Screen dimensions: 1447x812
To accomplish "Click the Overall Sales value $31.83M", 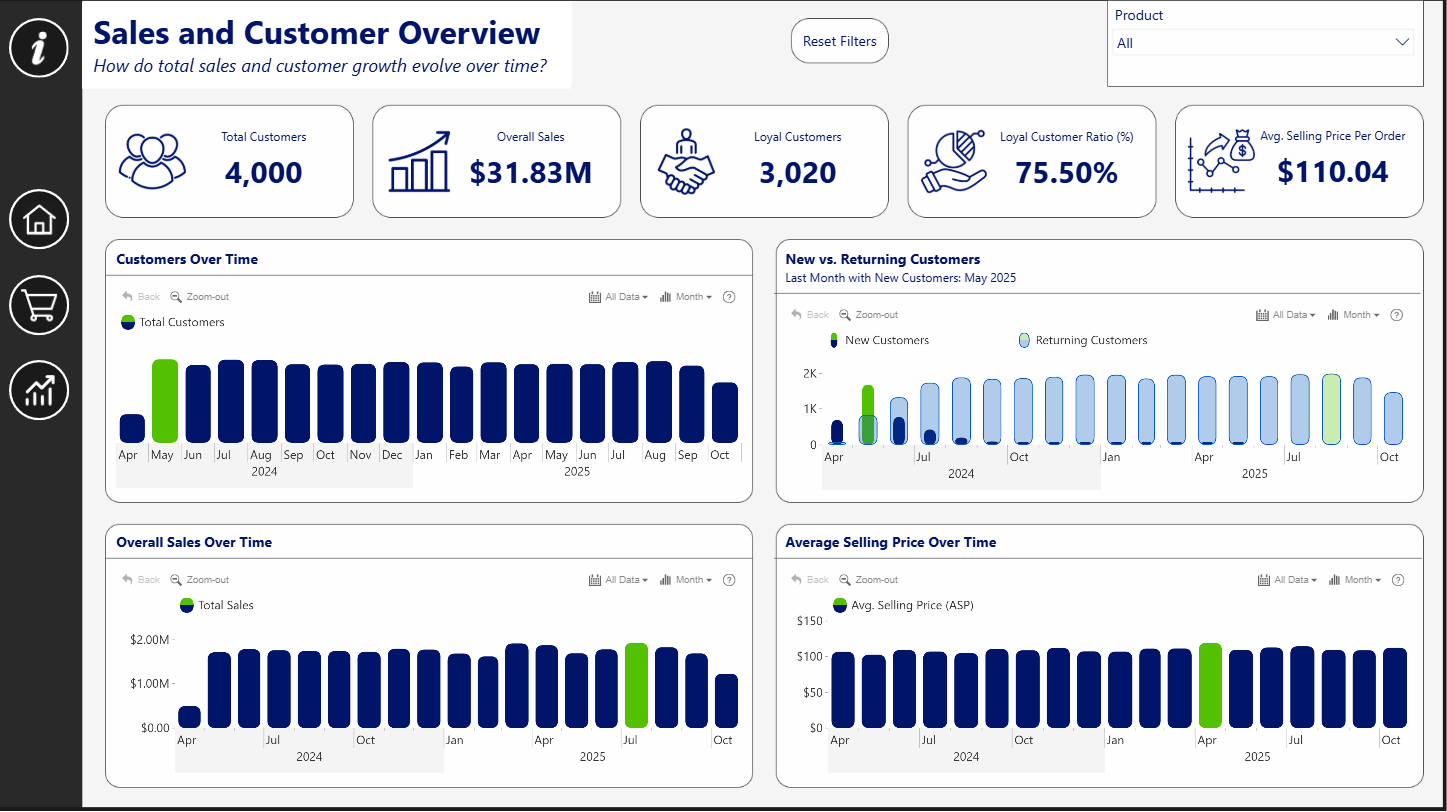I will click(531, 172).
